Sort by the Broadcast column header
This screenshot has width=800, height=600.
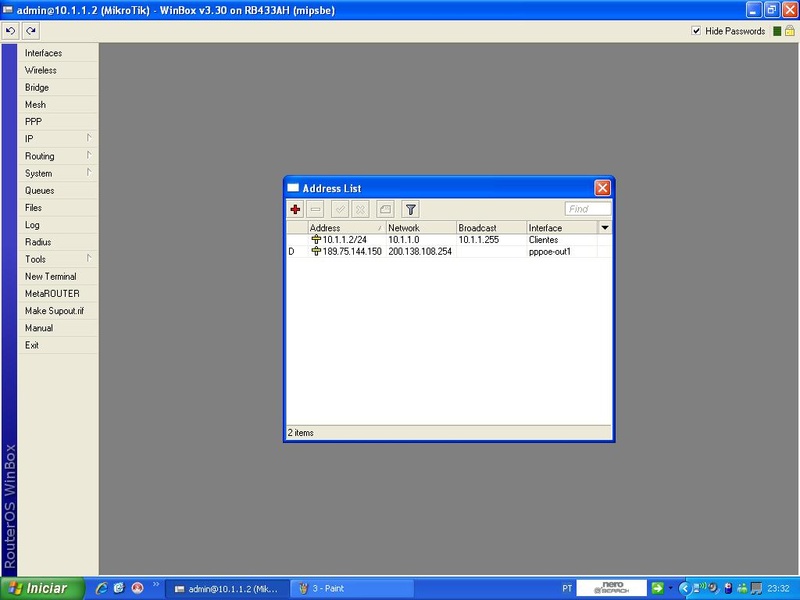coord(491,228)
